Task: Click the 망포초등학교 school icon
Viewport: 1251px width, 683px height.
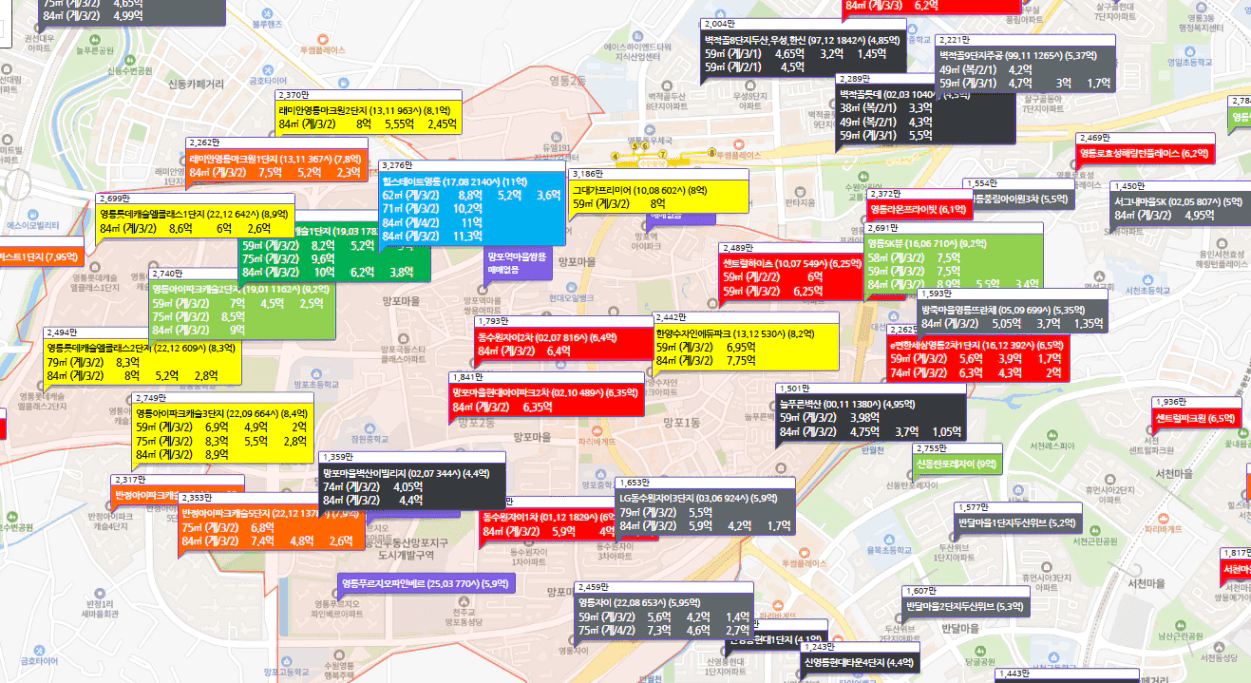Action: coord(314,372)
